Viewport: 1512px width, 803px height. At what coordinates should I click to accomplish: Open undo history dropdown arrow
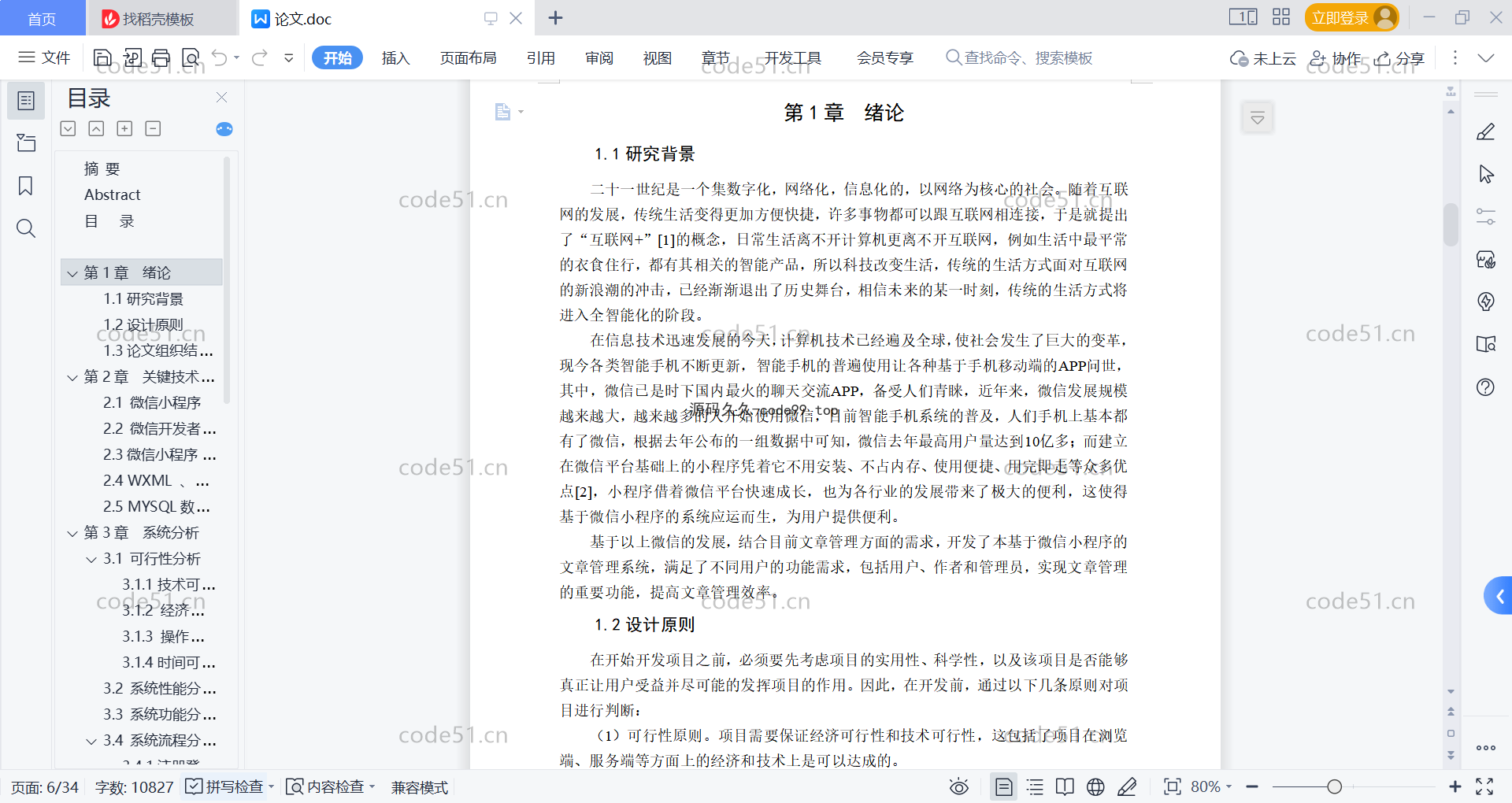coord(236,57)
